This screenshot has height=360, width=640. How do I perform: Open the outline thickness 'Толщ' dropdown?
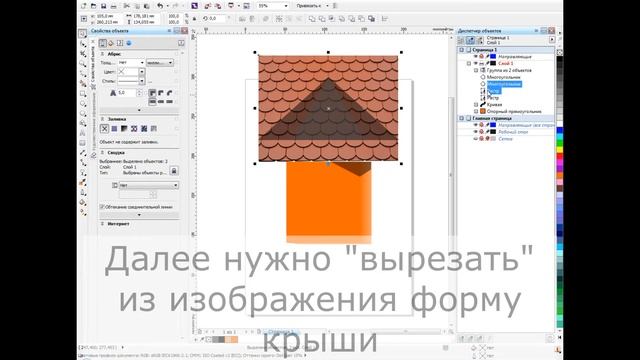click(142, 63)
